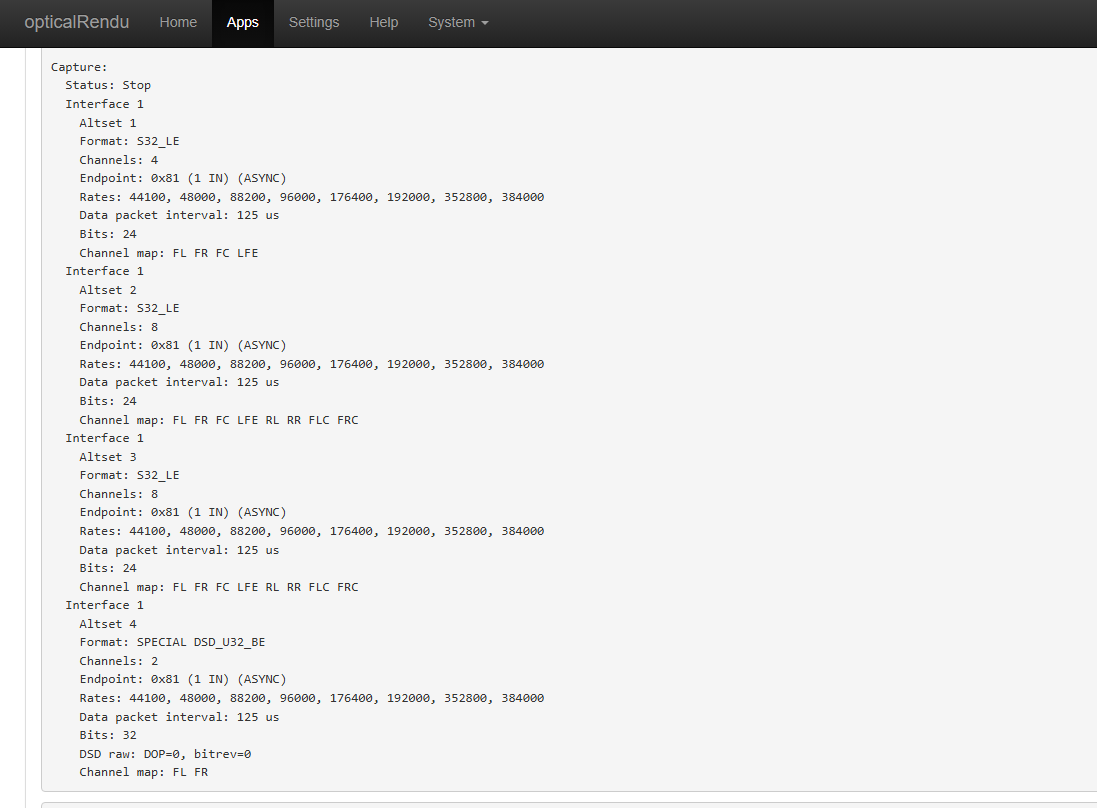Image resolution: width=1097 pixels, height=808 pixels.
Task: Click the opticalRendu brand link
Action: 76,22
